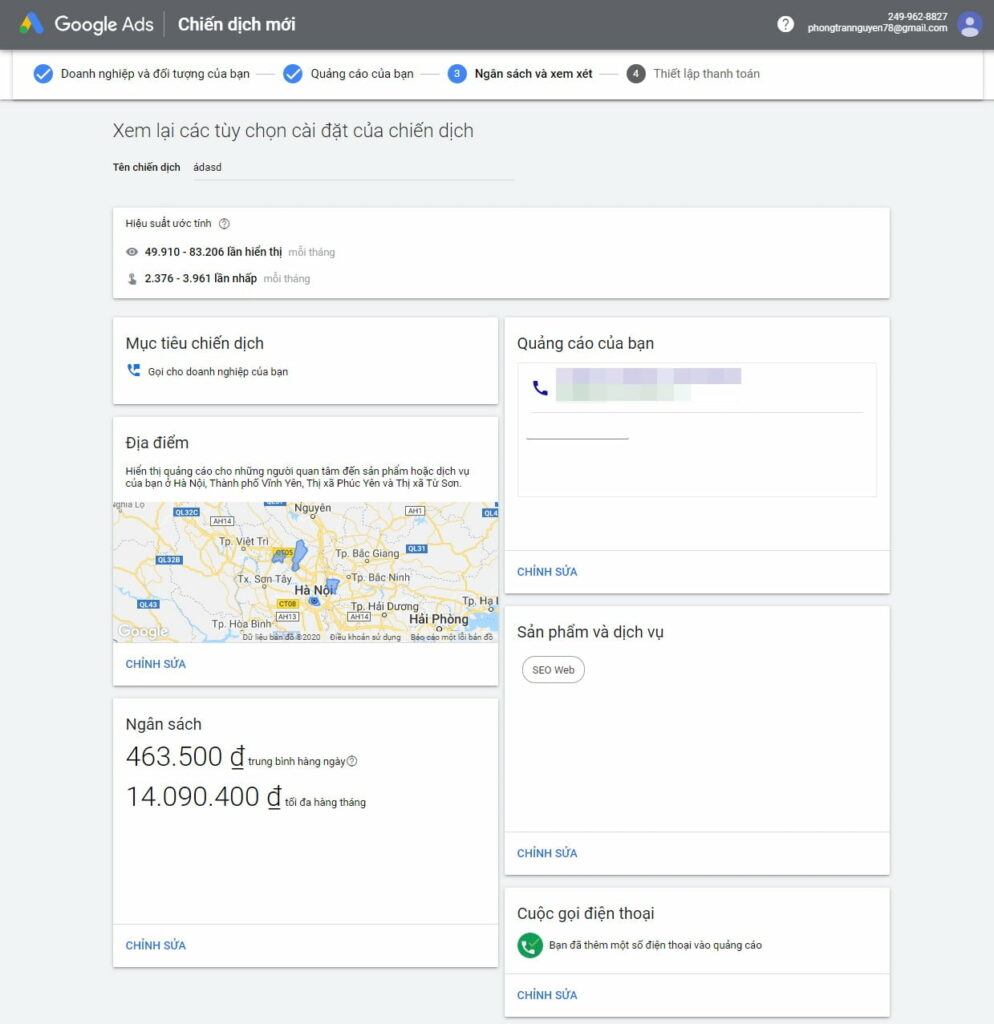The image size is (994, 1024).
Task: Open the help question mark icon
Action: point(785,24)
